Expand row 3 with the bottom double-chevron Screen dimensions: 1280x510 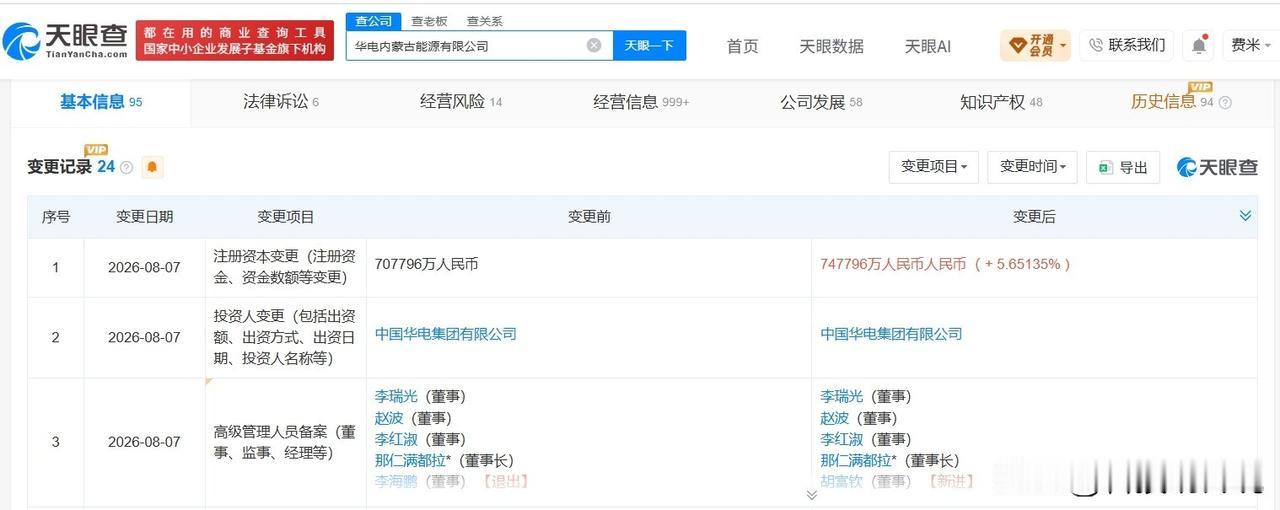[x=812, y=494]
